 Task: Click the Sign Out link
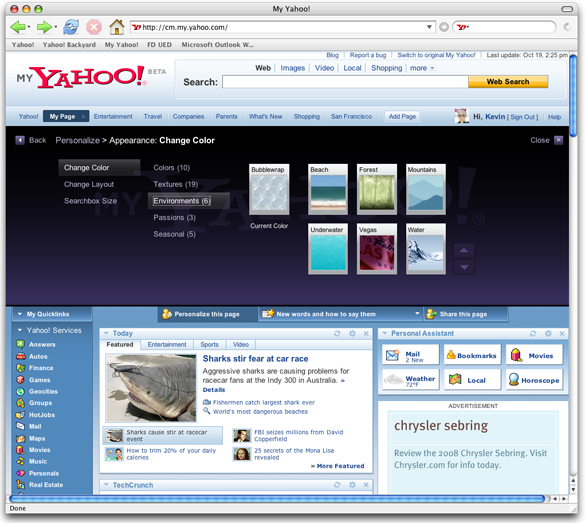tap(522, 117)
